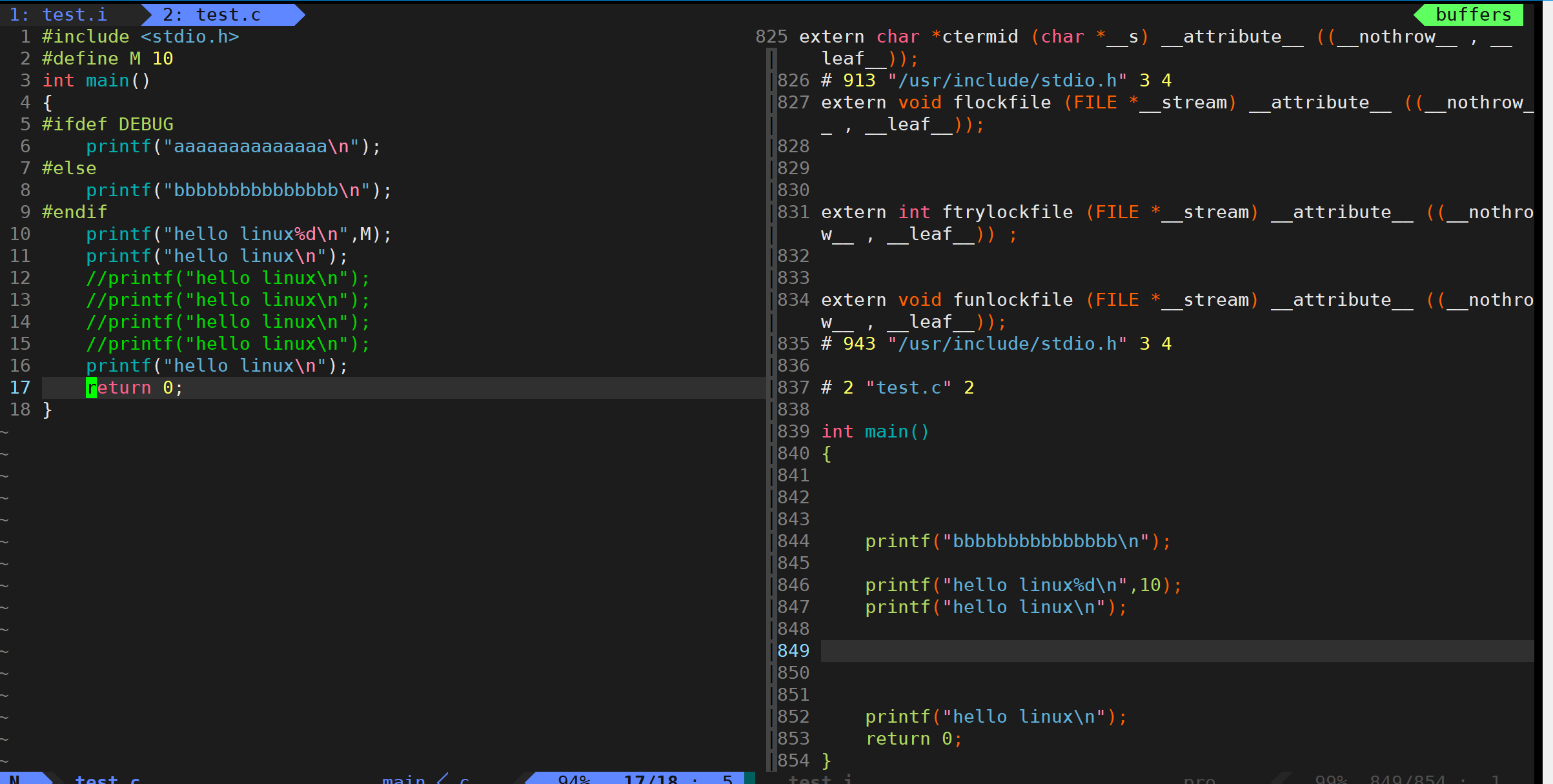This screenshot has height=784, width=1553.
Task: Click the # 913 stdio.h line marker
Action: click(x=996, y=81)
